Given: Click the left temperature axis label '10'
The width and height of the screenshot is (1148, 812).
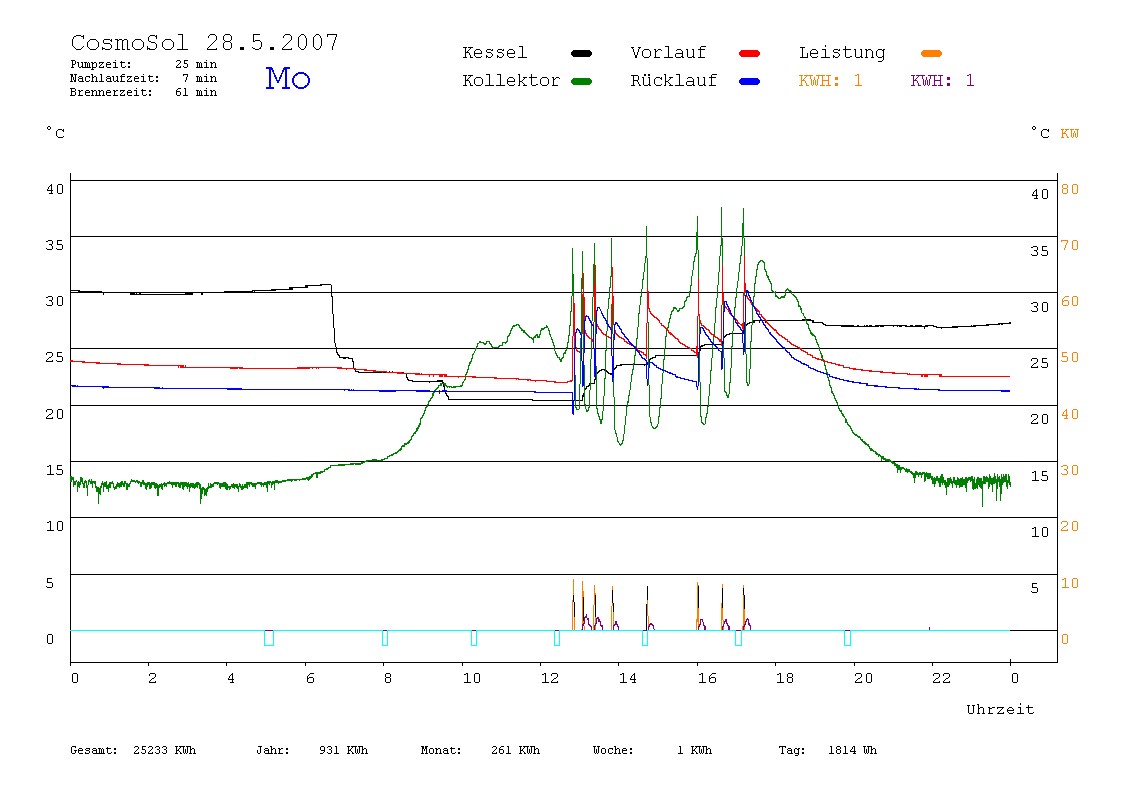Looking at the screenshot, I should tap(55, 526).
